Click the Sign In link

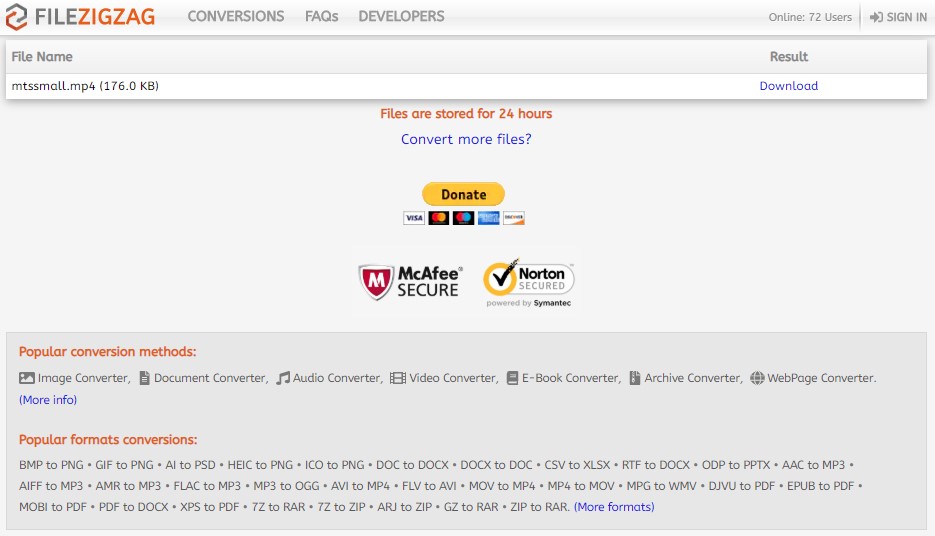pos(906,17)
